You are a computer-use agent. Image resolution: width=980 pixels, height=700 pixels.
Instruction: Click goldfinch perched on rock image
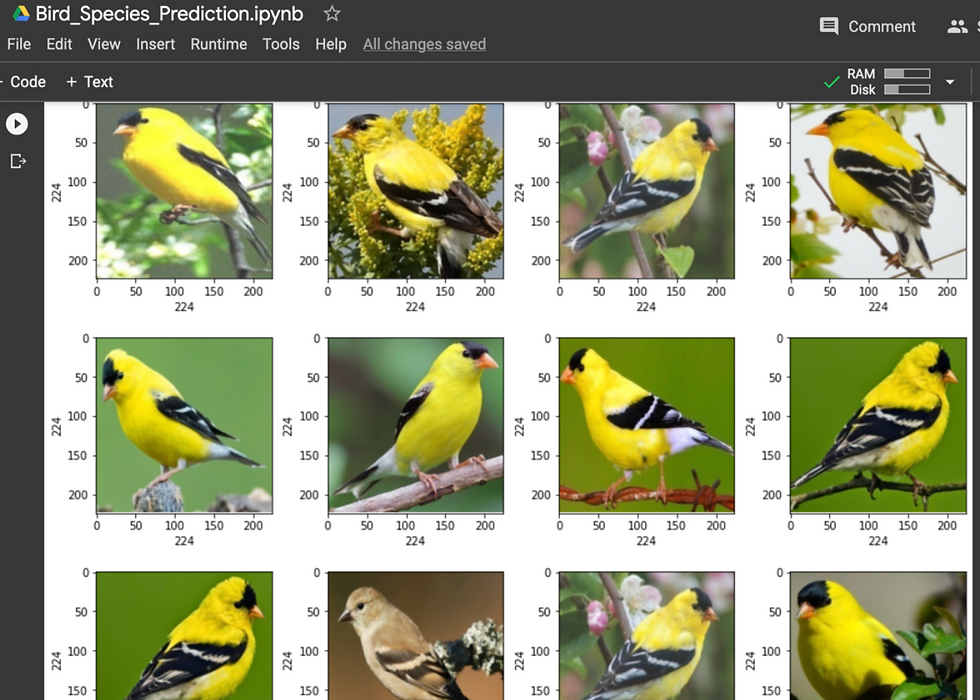click(x=184, y=426)
